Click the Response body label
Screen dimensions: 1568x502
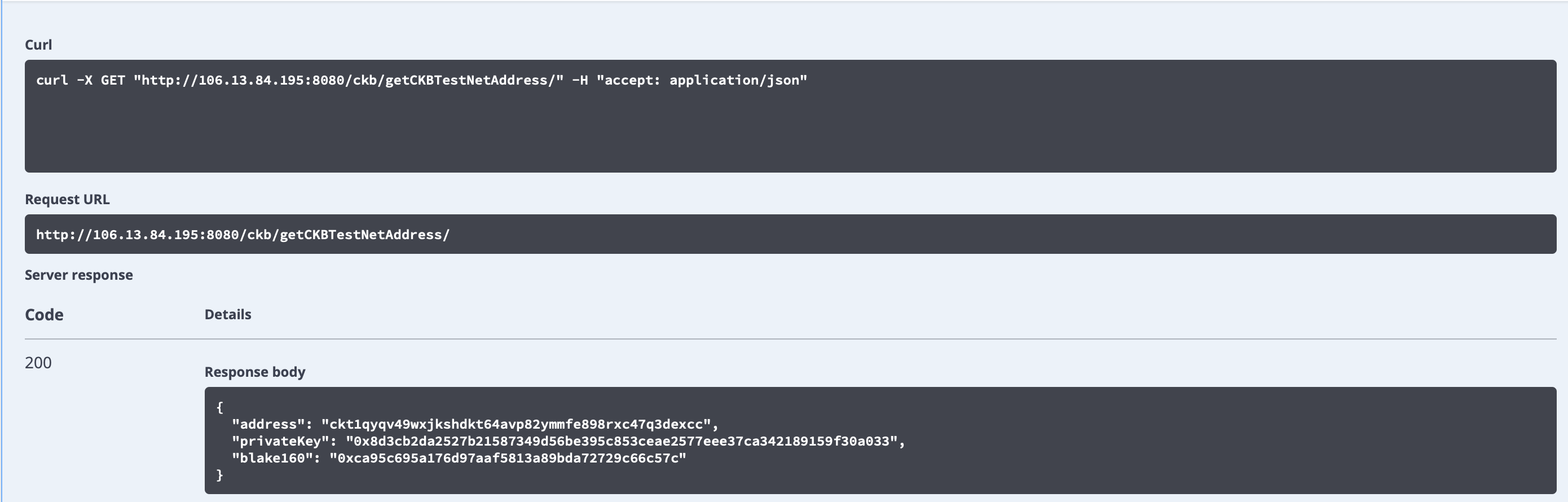(255, 372)
